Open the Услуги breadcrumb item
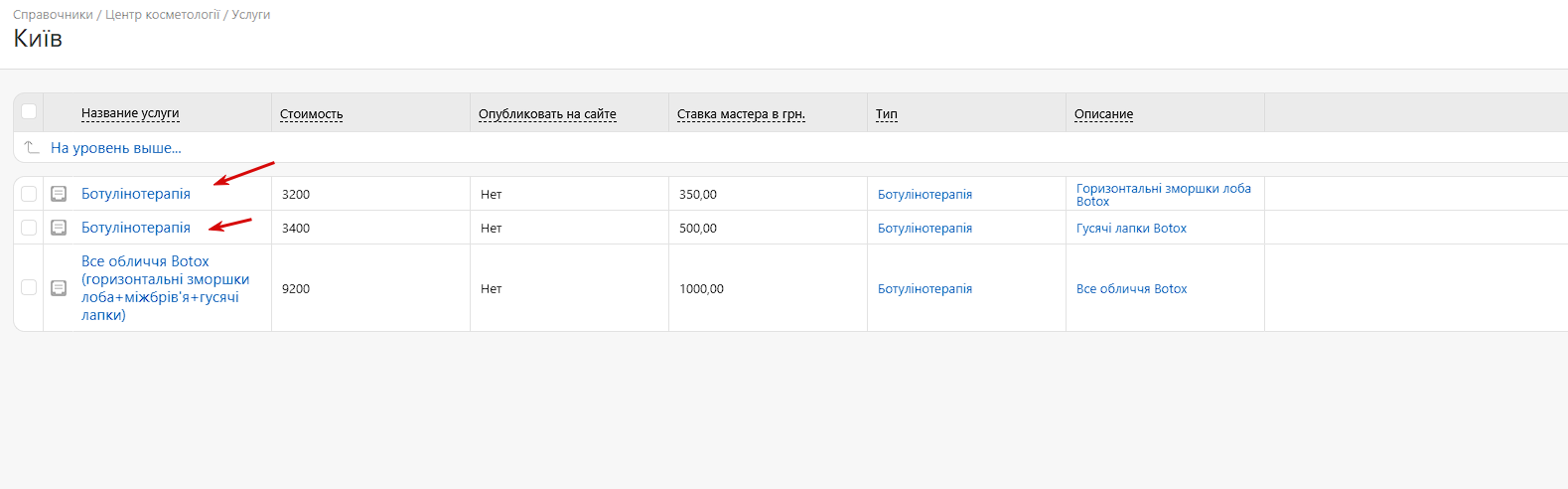Image resolution: width=1568 pixels, height=489 pixels. coord(251,15)
